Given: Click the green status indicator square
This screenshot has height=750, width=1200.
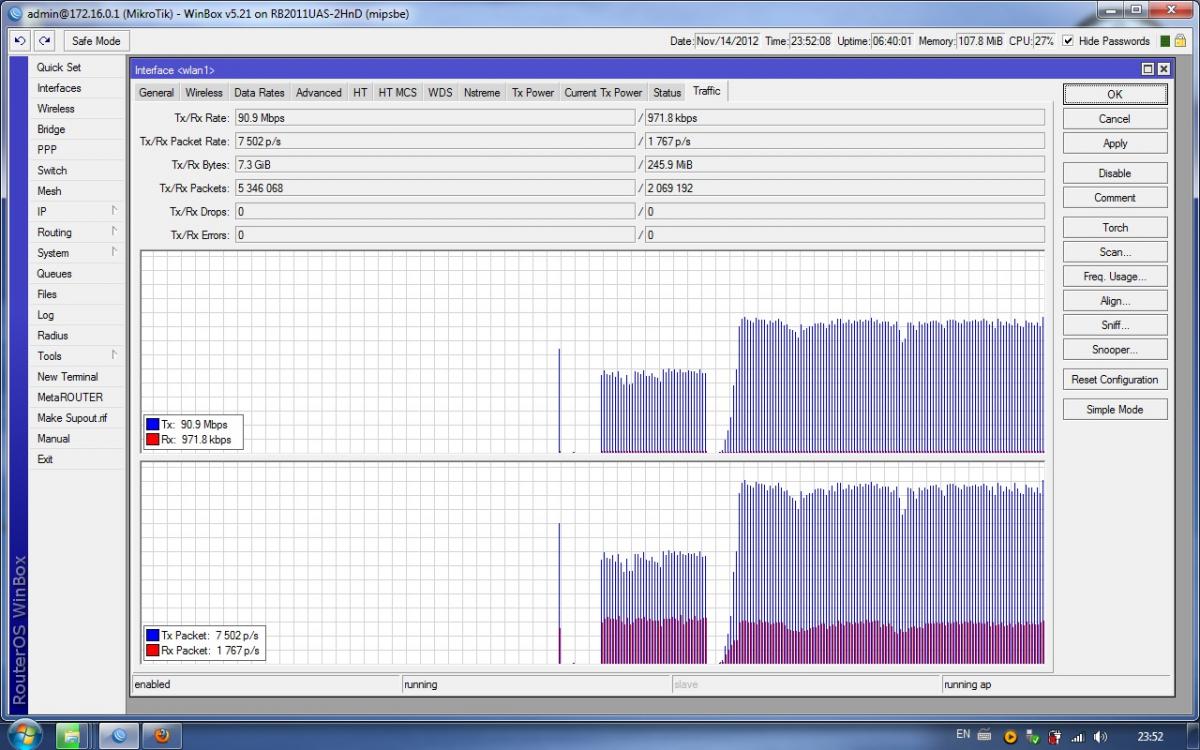Looking at the screenshot, I should 1165,41.
